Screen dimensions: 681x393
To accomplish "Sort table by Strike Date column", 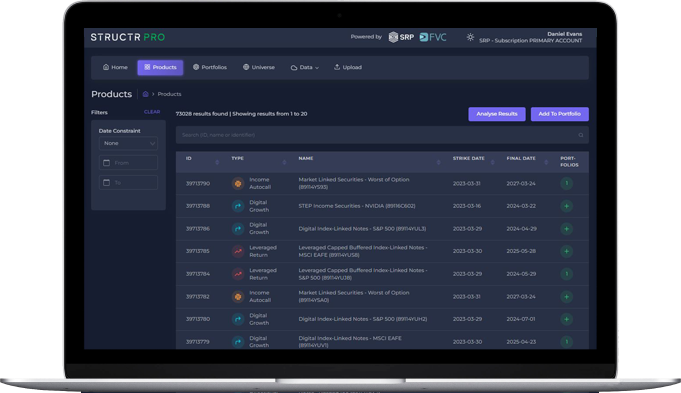I will [492, 162].
